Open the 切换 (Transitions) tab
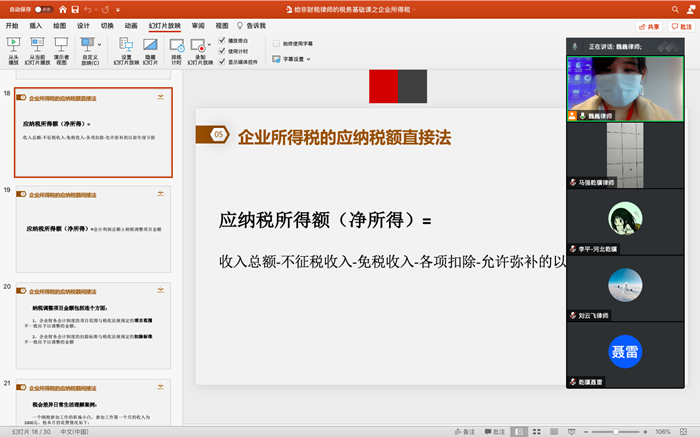Viewport: 700px width, 437px height. (107, 26)
